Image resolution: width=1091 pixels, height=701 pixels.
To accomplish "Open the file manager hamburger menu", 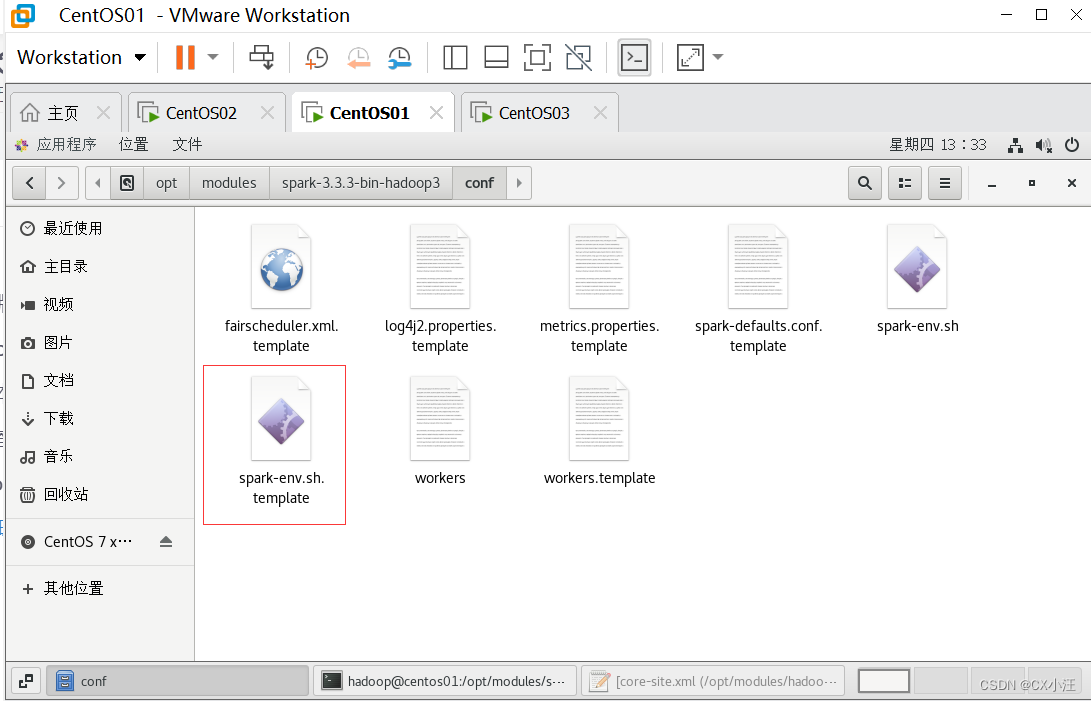I will tap(945, 183).
